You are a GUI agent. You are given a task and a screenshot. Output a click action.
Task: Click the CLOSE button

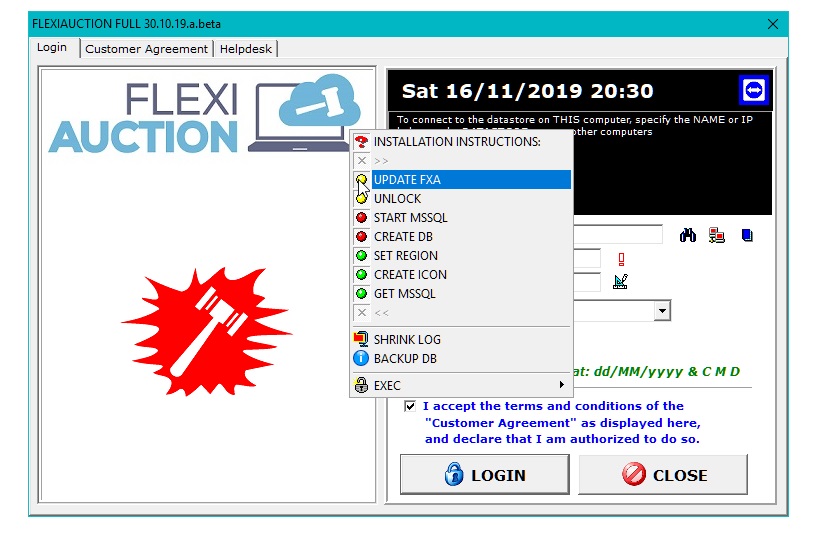tap(663, 475)
